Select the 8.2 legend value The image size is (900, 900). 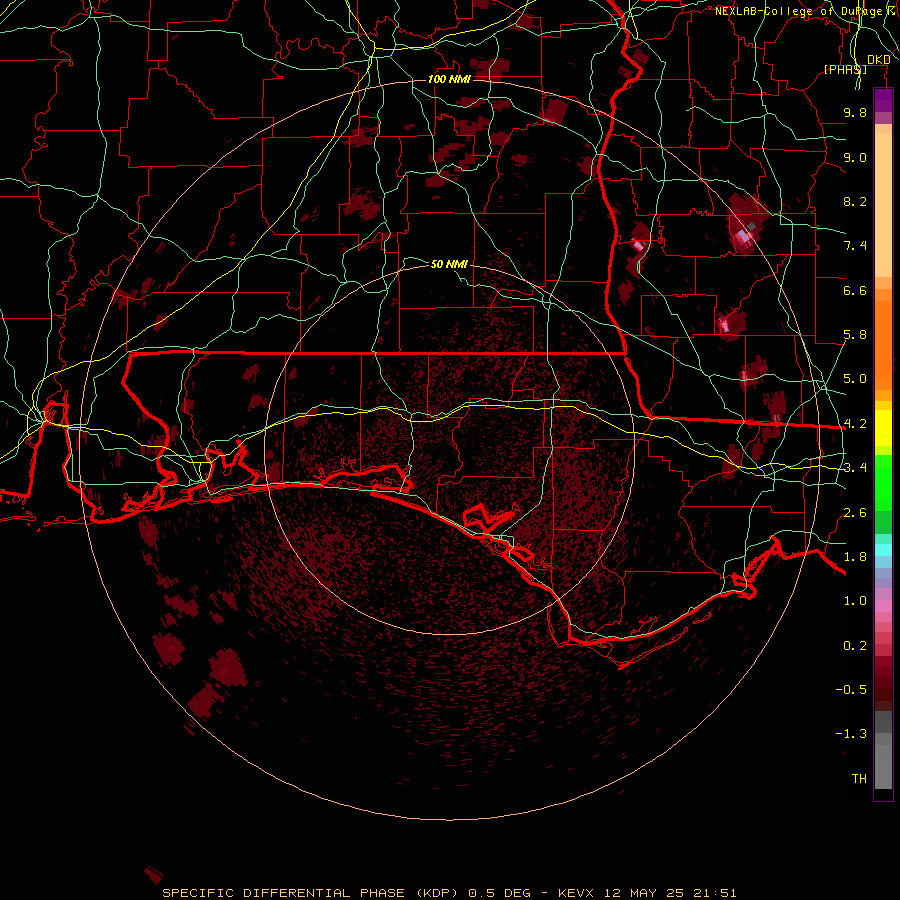855,201
